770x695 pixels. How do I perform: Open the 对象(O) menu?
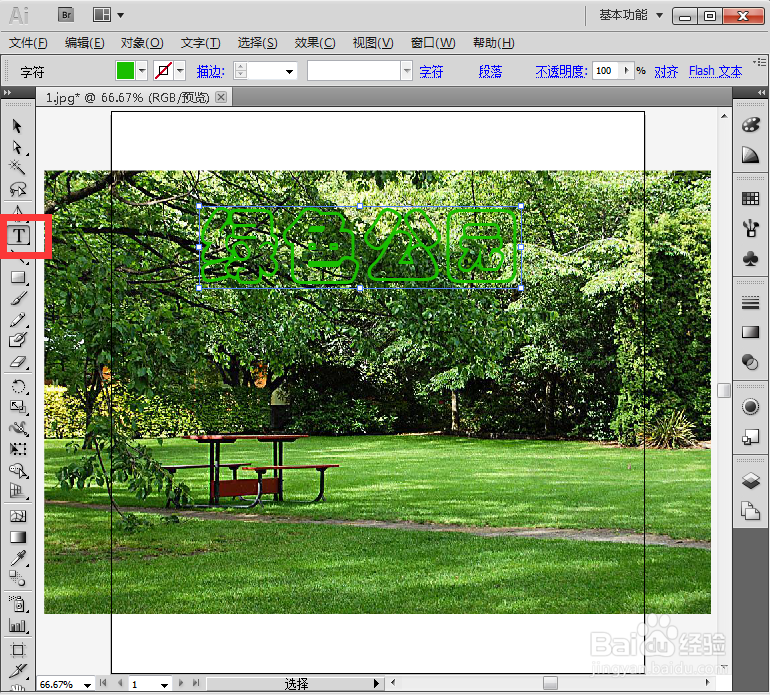coord(142,43)
